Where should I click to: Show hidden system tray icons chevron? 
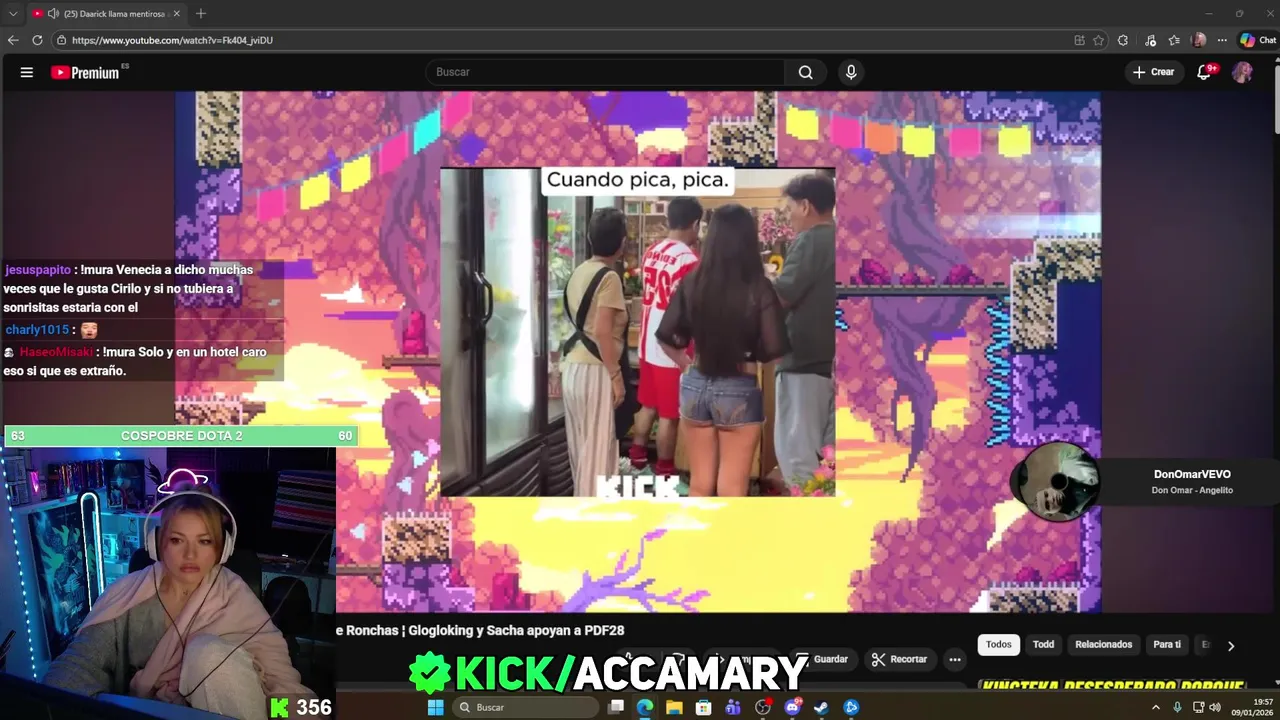1156,707
